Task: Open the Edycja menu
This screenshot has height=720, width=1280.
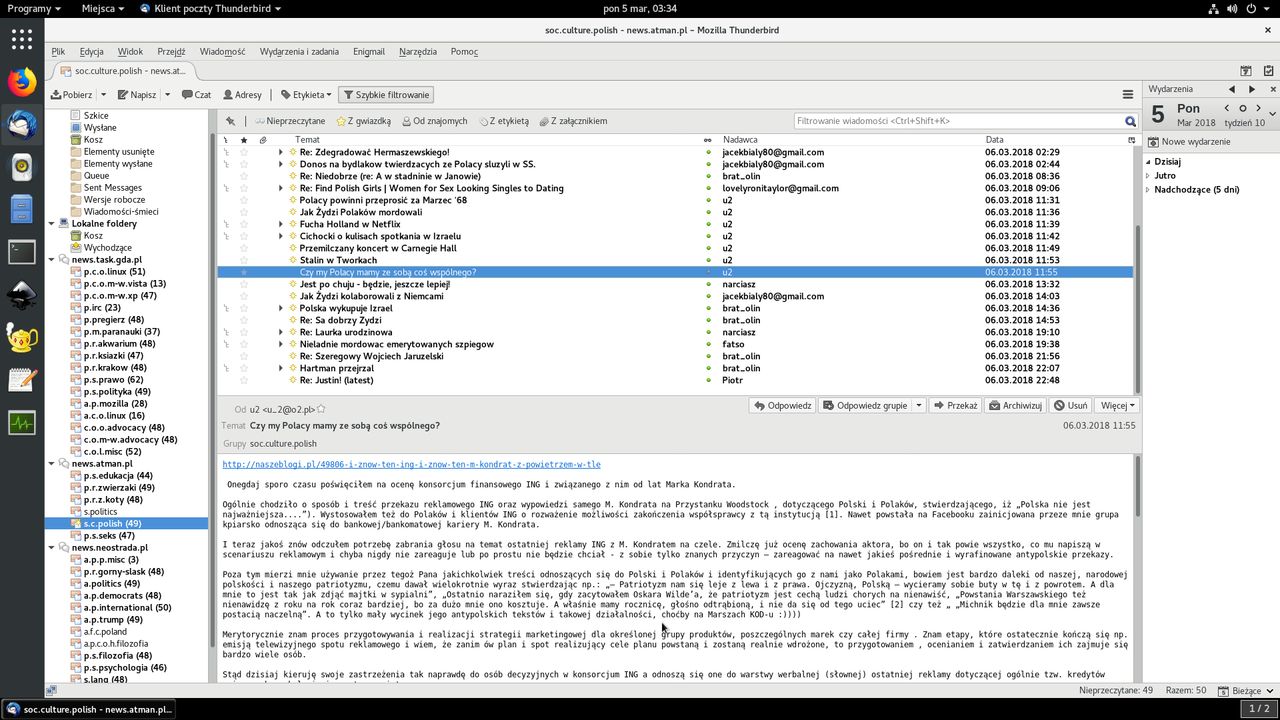Action: point(92,52)
